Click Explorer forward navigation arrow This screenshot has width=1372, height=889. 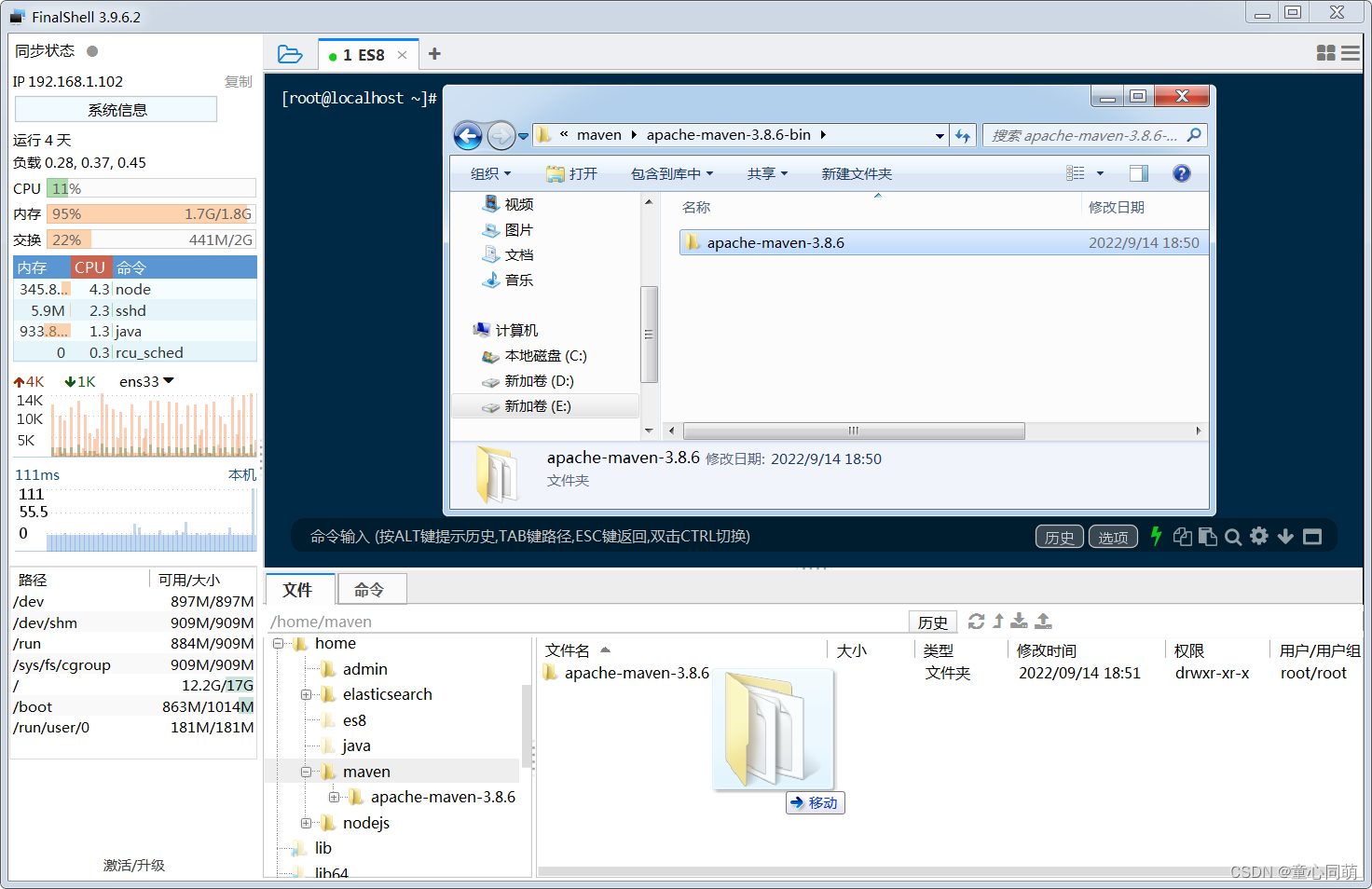click(x=501, y=136)
